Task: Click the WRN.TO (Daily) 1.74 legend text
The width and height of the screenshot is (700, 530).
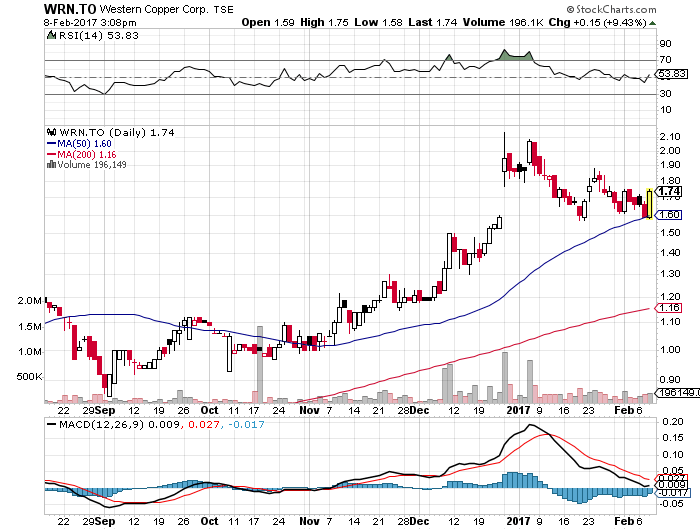Action: (117, 133)
